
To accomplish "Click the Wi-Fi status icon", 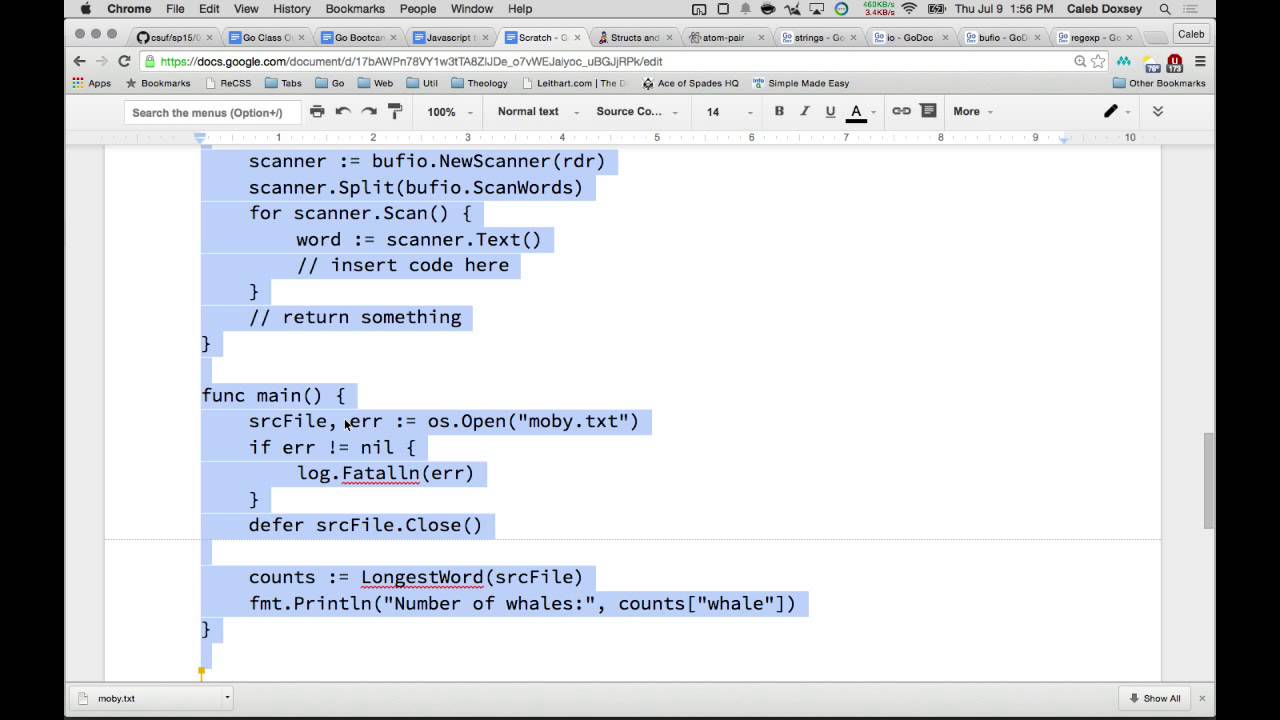I will tap(909, 9).
